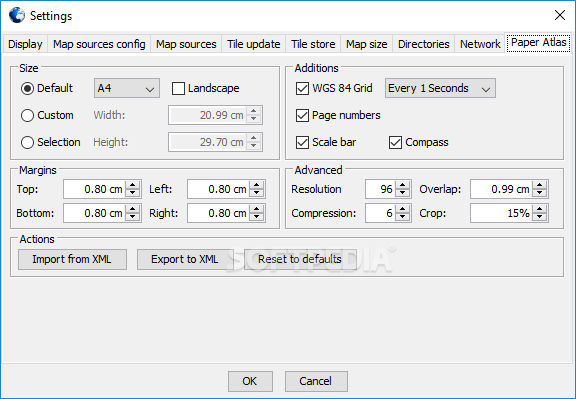Click the Cancel button

(316, 381)
